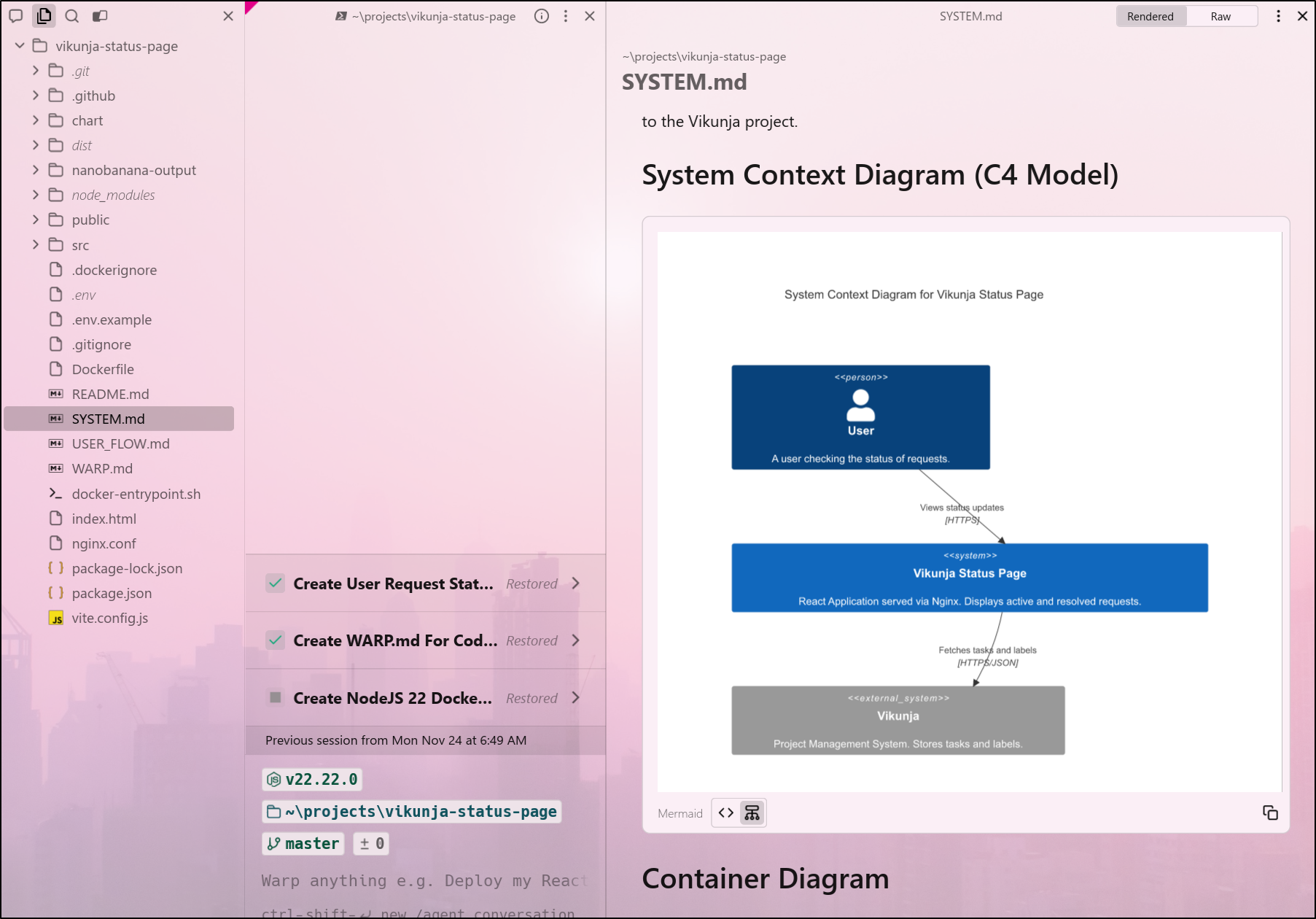Open USER_FLOW.md from the file tree

click(119, 443)
